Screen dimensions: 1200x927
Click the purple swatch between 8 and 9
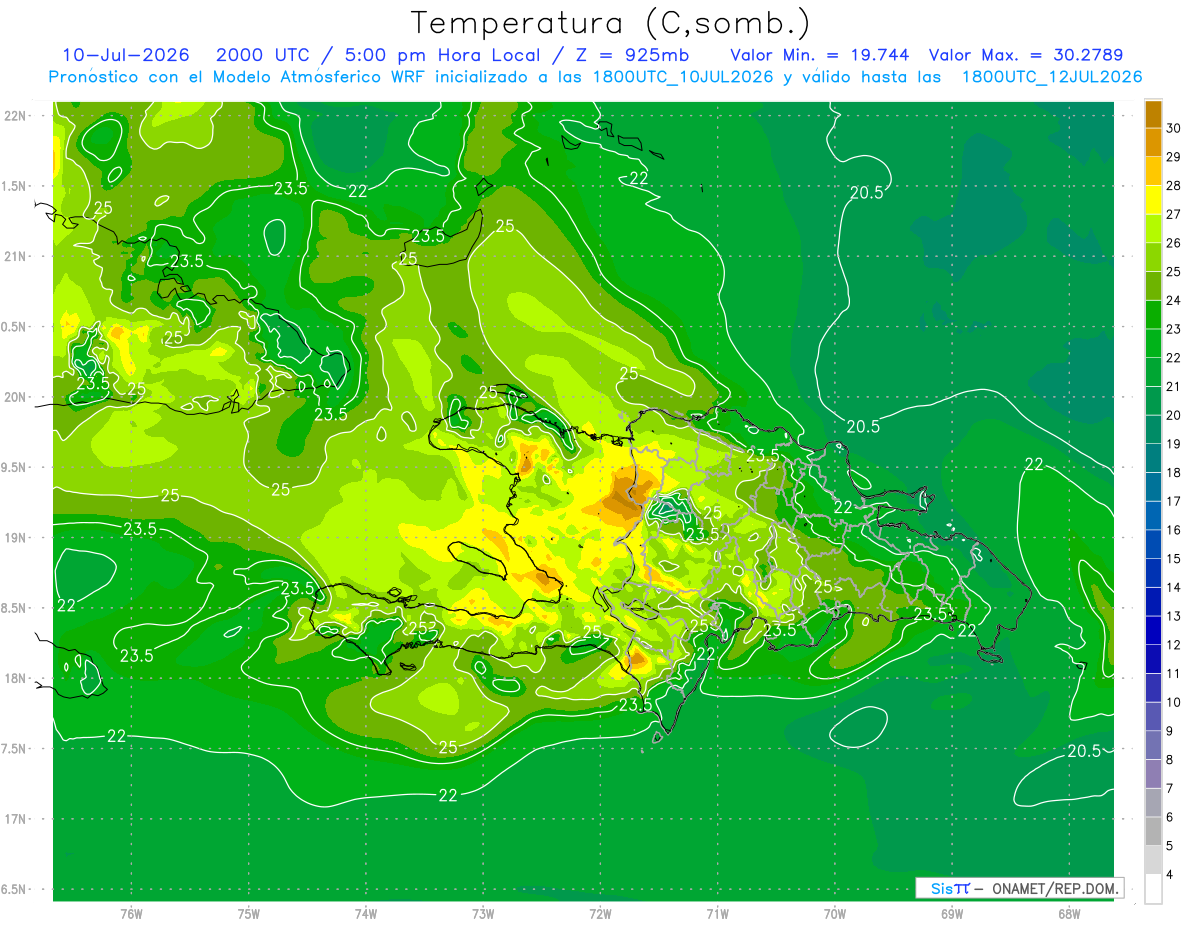[x=1153, y=745]
